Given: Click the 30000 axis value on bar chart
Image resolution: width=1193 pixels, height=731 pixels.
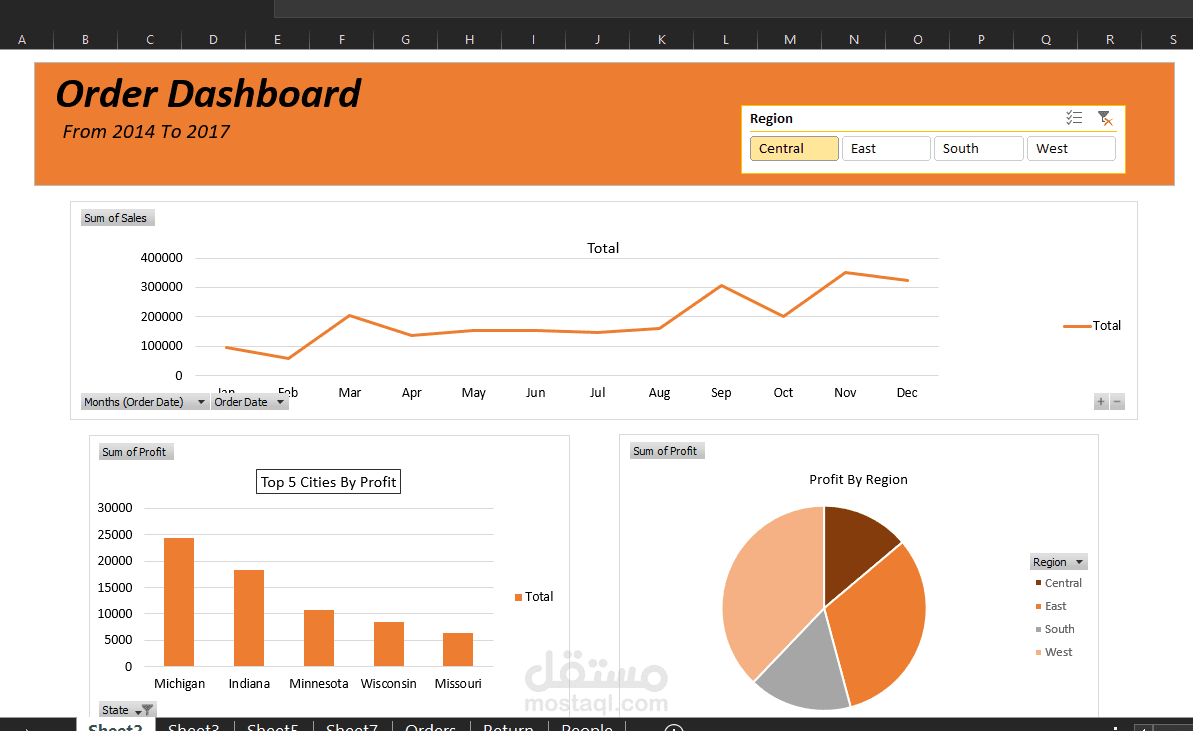Looking at the screenshot, I should coord(115,507).
